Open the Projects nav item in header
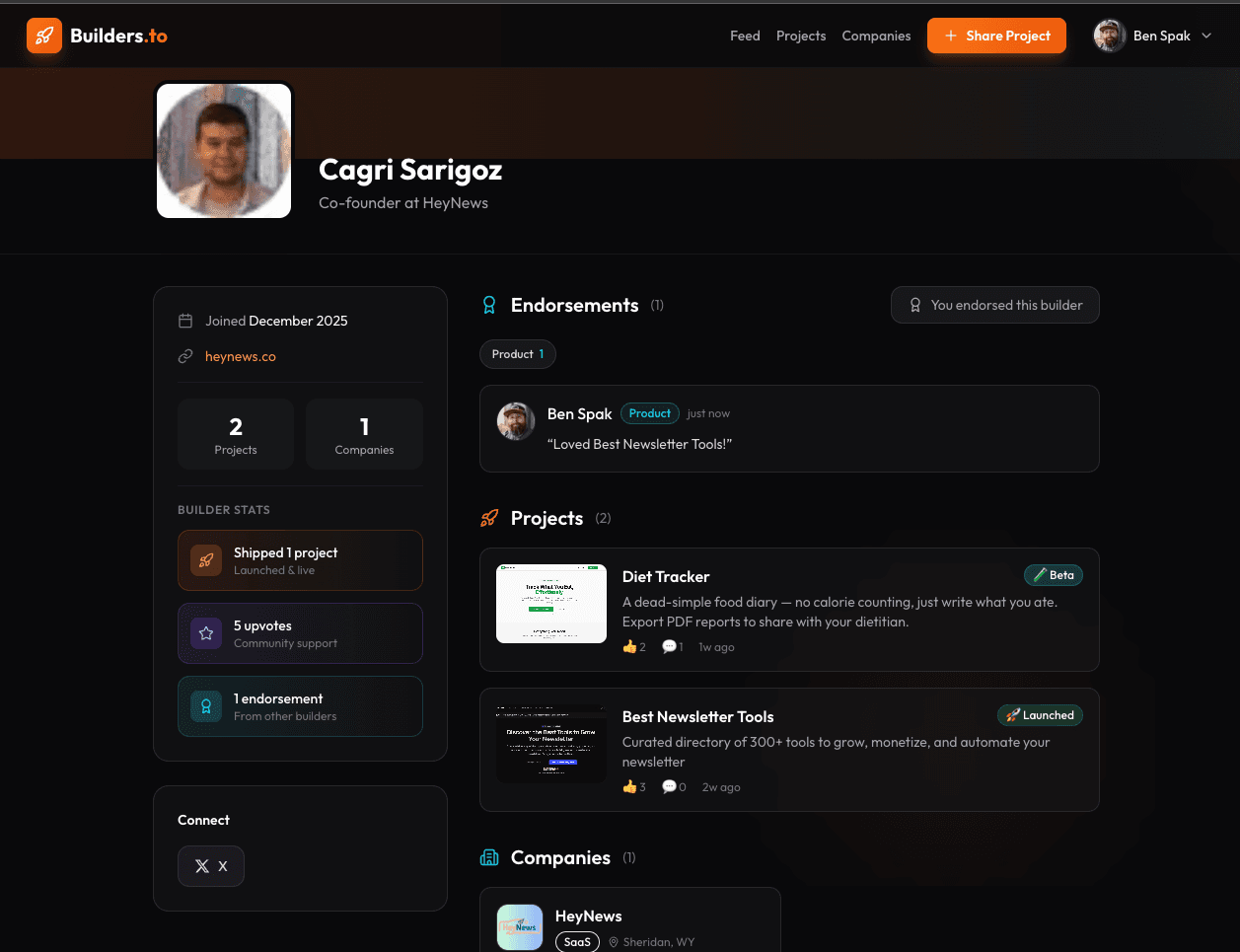This screenshot has height=952, width=1240. [801, 36]
